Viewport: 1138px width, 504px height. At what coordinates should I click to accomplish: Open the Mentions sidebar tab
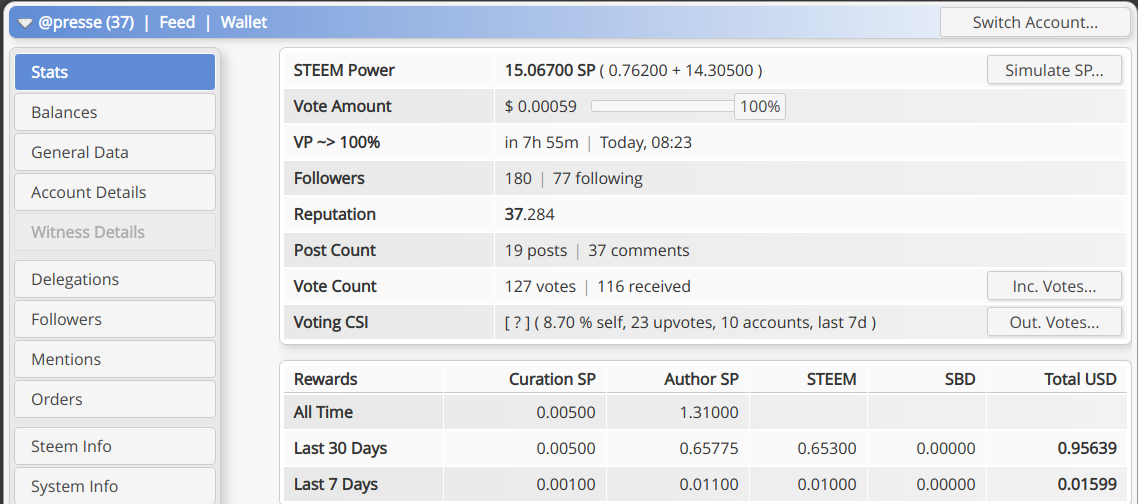coord(115,359)
